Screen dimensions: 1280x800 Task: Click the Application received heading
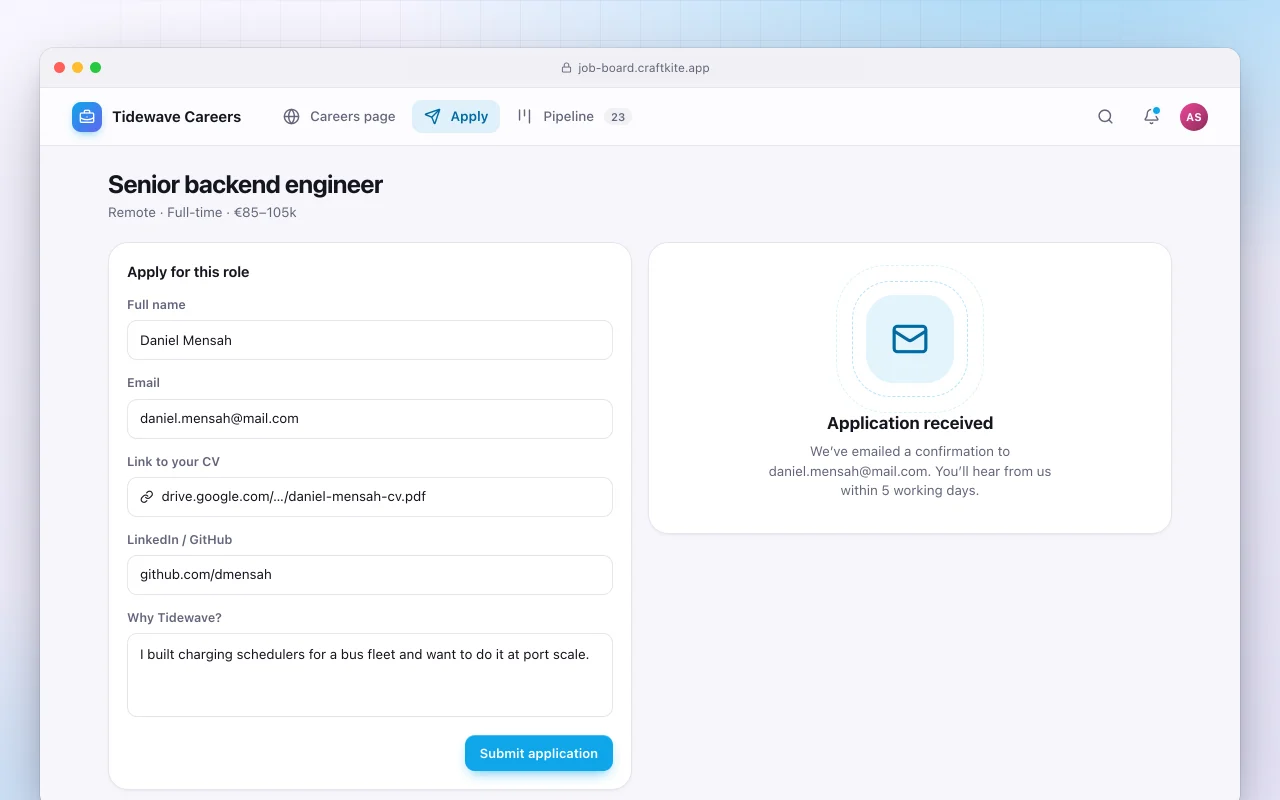[910, 423]
